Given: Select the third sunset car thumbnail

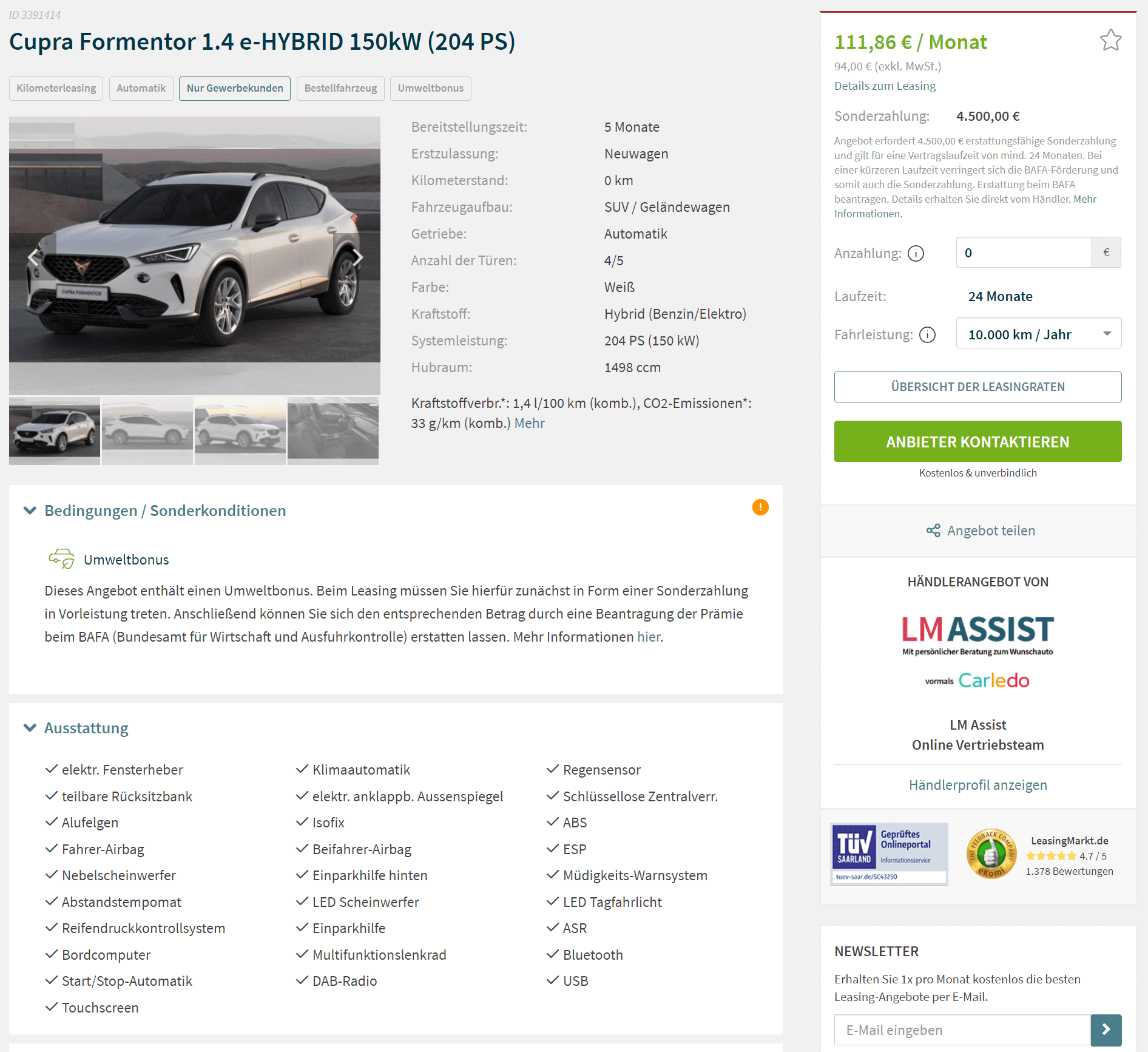Looking at the screenshot, I should pos(240,430).
